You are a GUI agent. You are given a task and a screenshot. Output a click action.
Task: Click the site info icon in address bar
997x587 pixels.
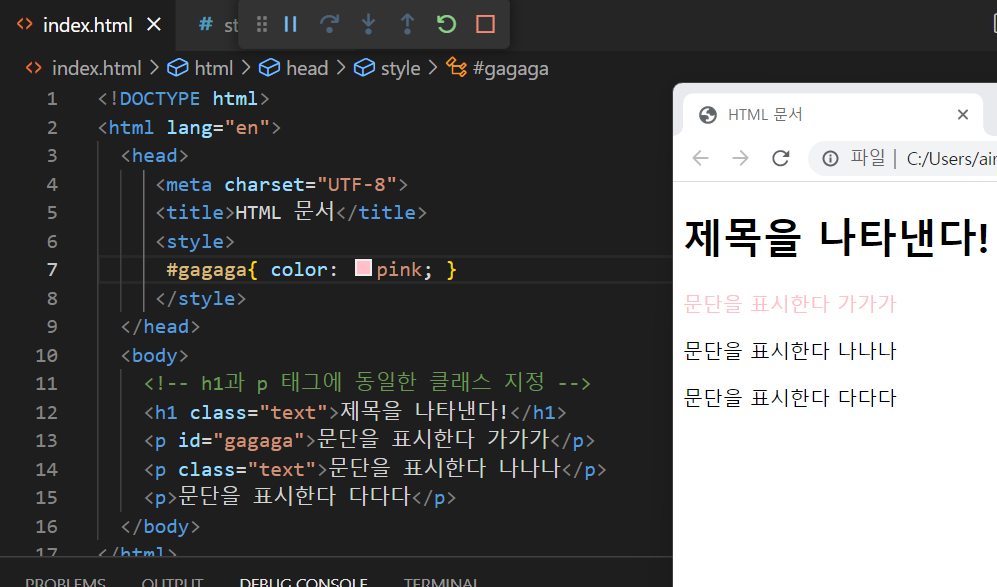(830, 158)
